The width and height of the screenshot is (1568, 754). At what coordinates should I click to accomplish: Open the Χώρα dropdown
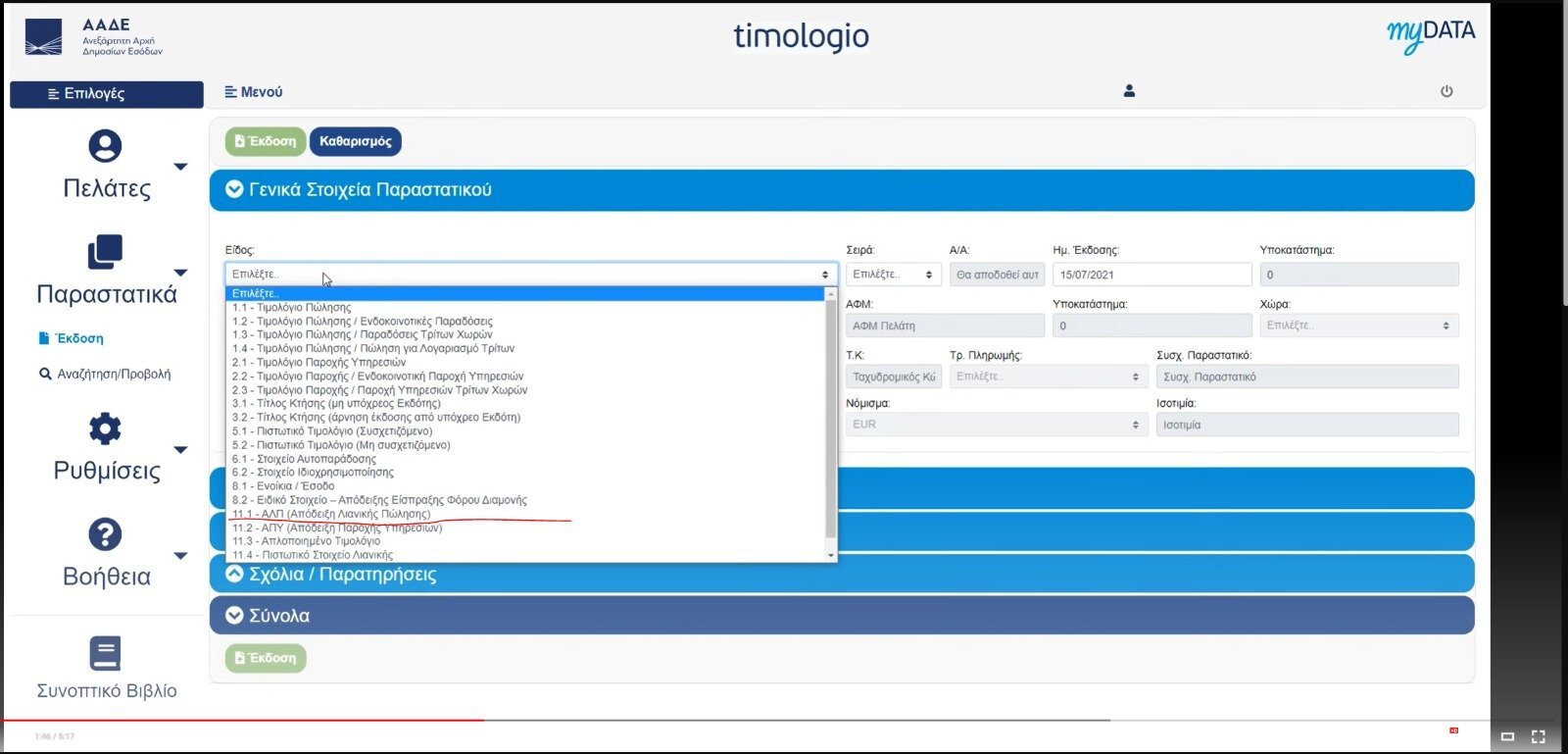pos(1359,326)
